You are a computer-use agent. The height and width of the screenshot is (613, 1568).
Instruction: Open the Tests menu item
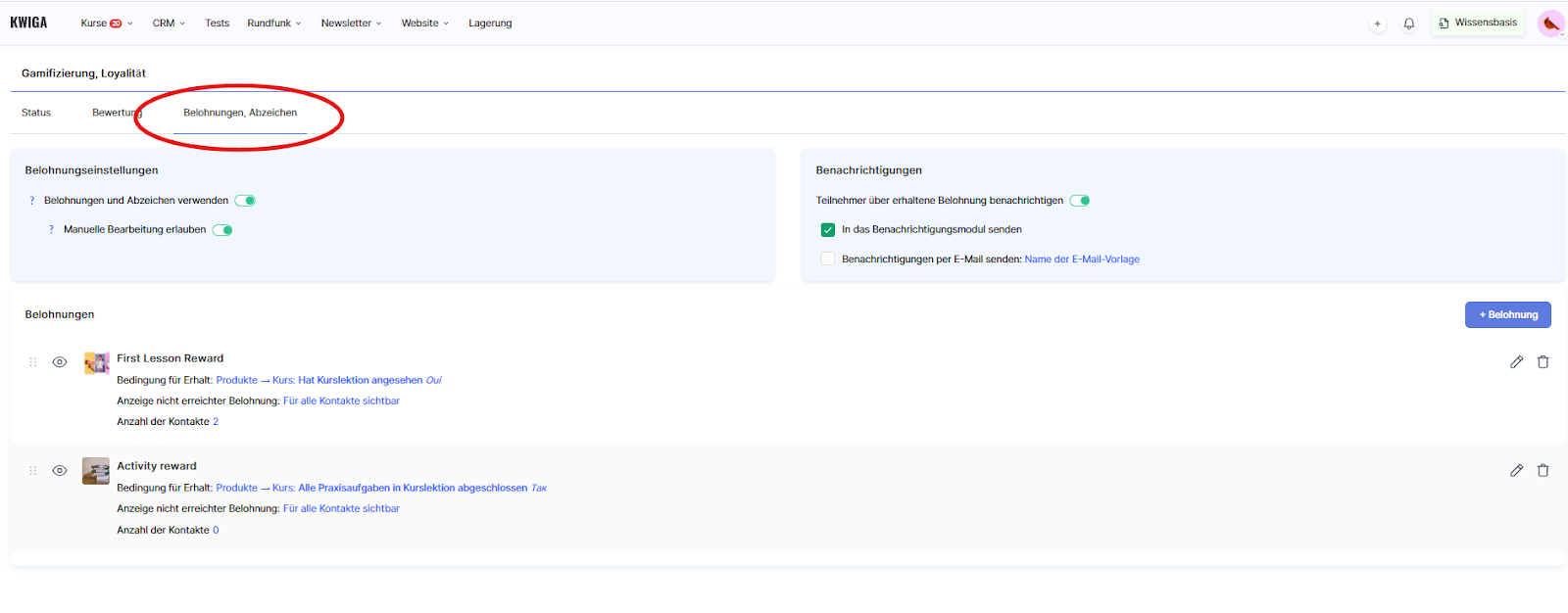point(217,24)
